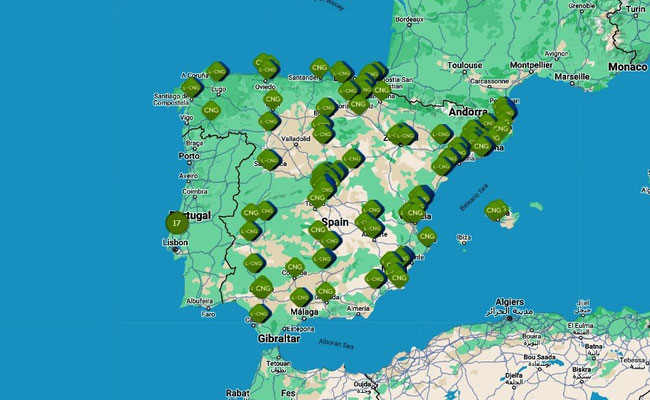
Task: Pick the CNG marker at Seville north of Cádiz
Action: (x=262, y=288)
